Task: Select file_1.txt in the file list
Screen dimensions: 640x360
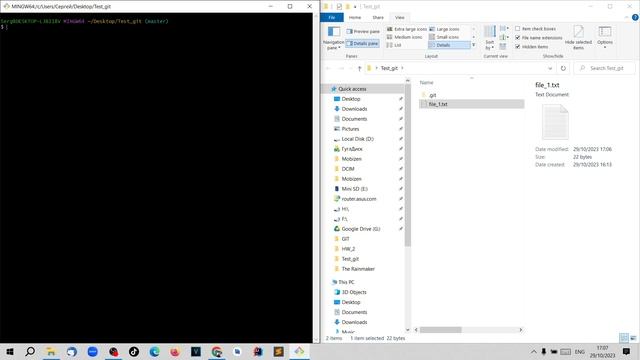Action: click(471, 104)
